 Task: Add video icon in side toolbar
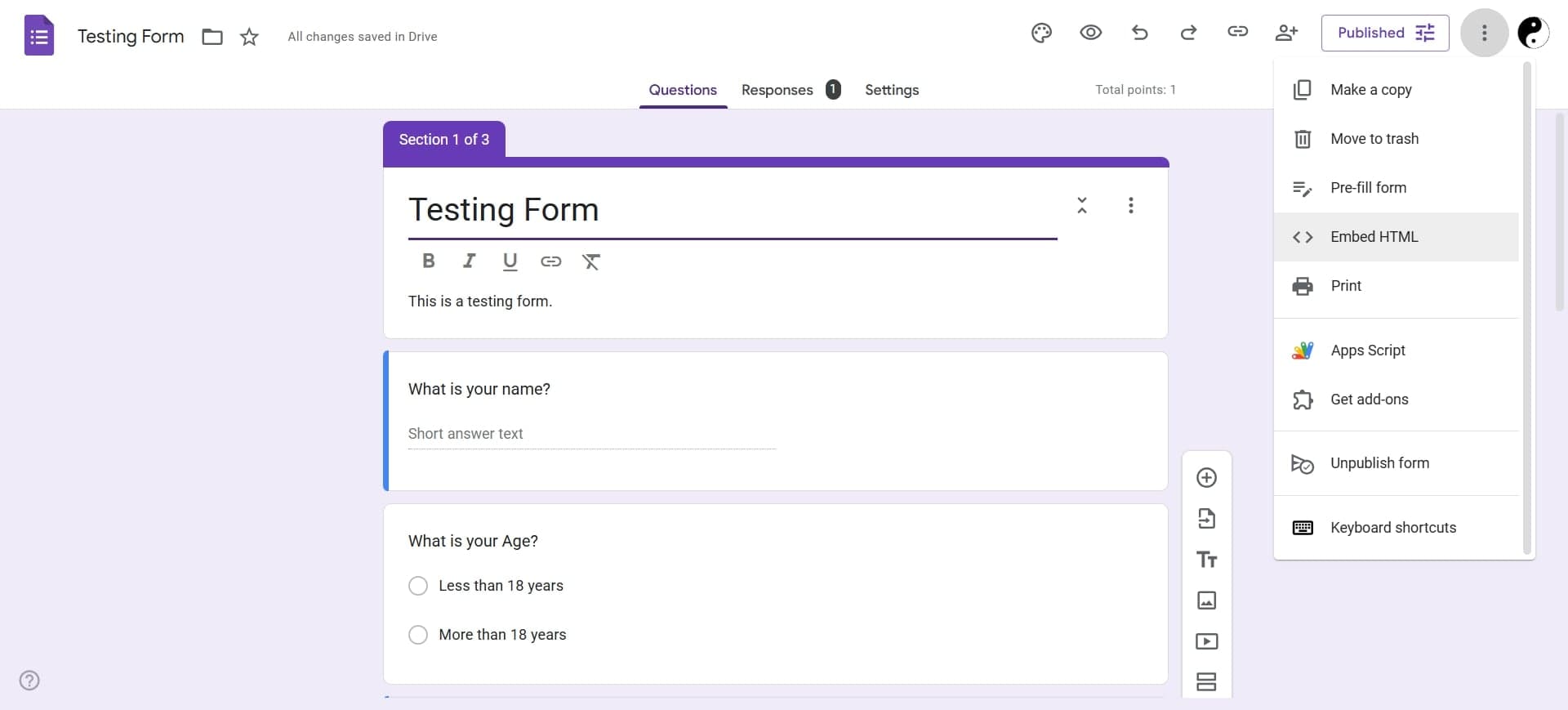(x=1206, y=641)
